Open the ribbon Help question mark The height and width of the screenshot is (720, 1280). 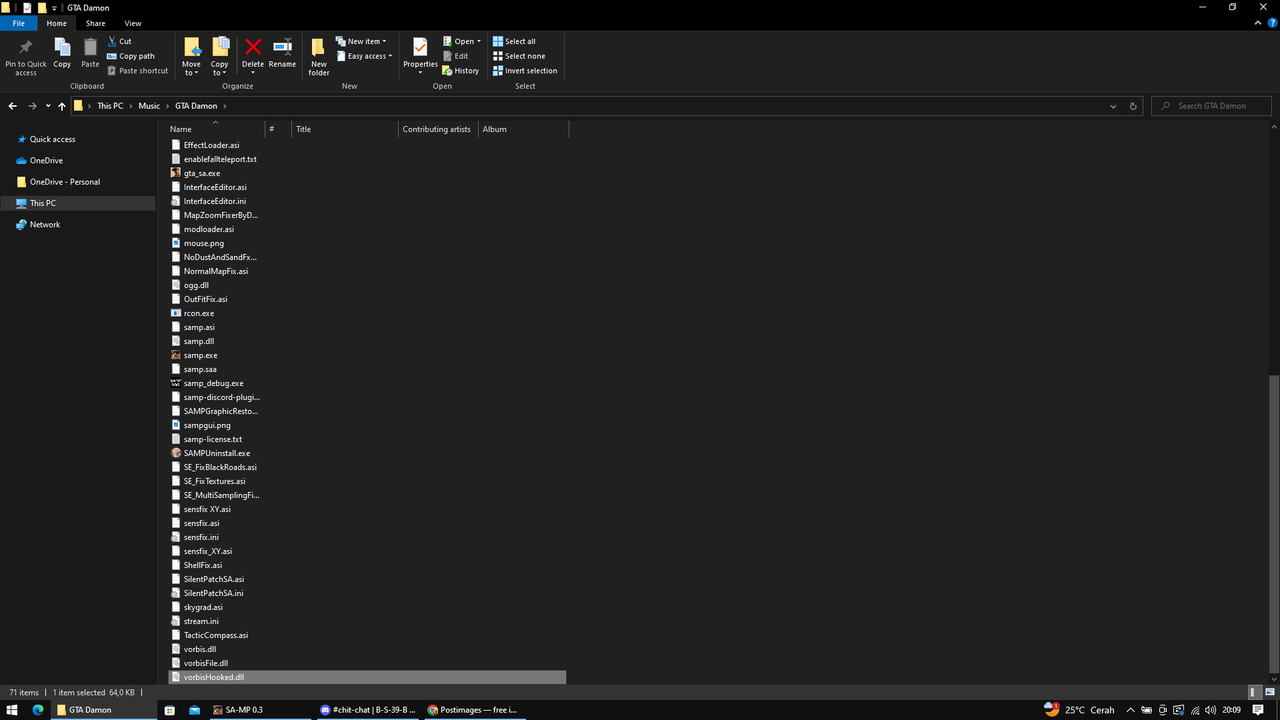click(1271, 22)
